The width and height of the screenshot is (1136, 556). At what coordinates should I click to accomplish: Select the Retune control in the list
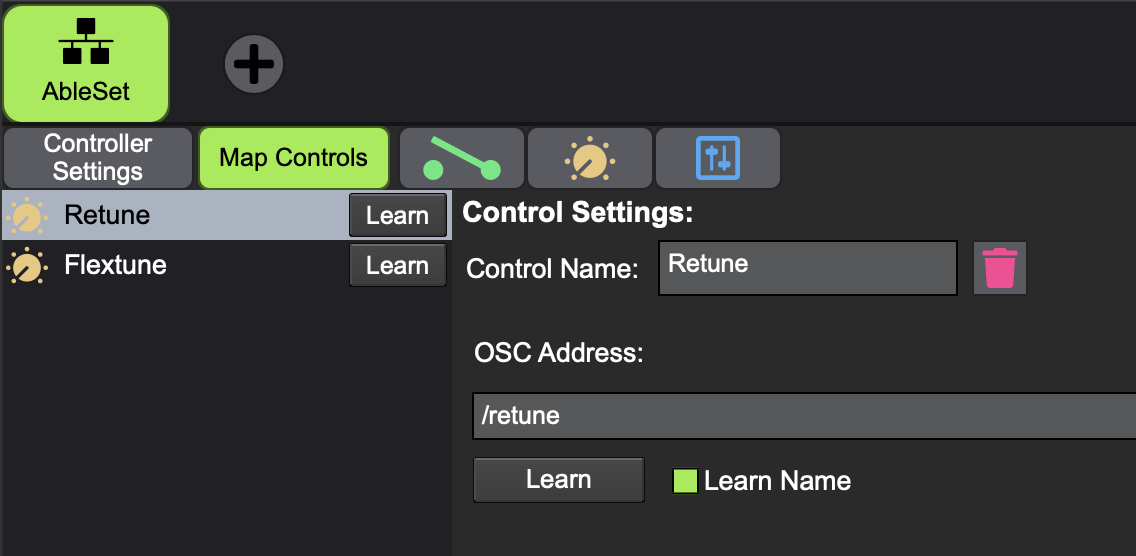180,215
